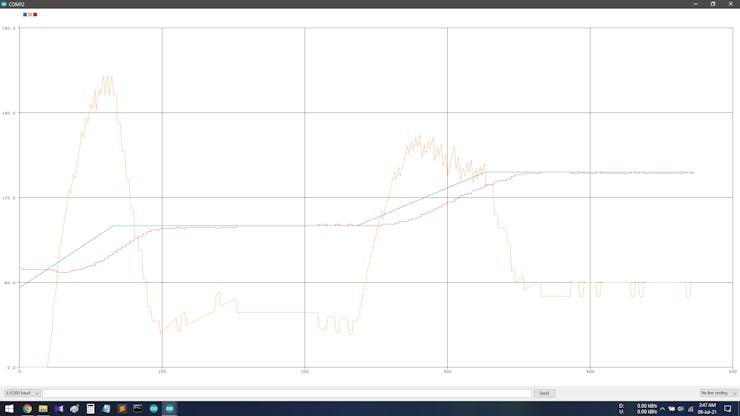
Task: Click the blue legend swatch
Action: pos(25,15)
